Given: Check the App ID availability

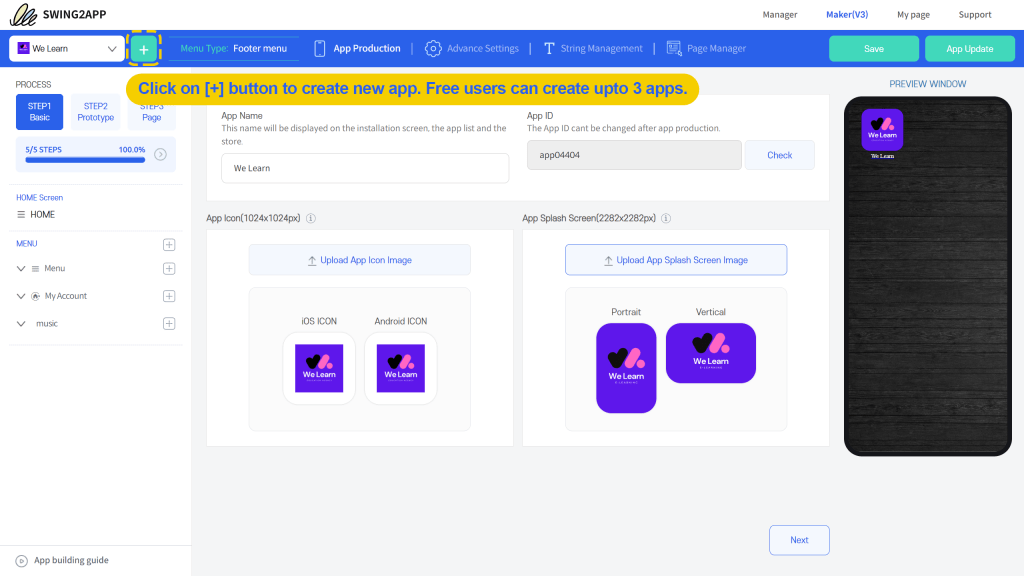Looking at the screenshot, I should [780, 155].
